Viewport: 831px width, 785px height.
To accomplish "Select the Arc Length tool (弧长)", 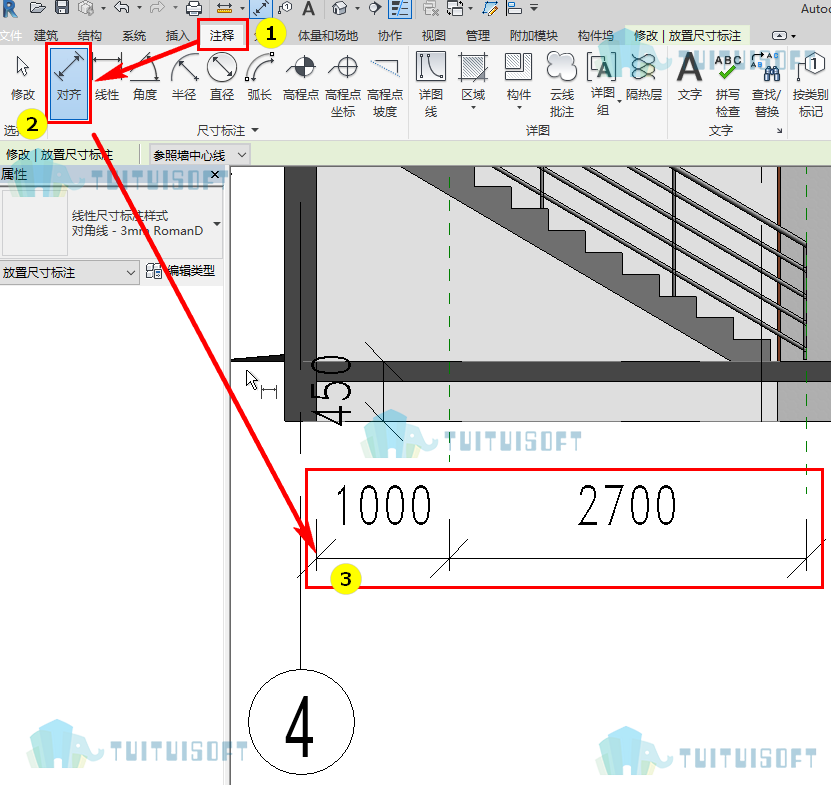I will [x=259, y=77].
